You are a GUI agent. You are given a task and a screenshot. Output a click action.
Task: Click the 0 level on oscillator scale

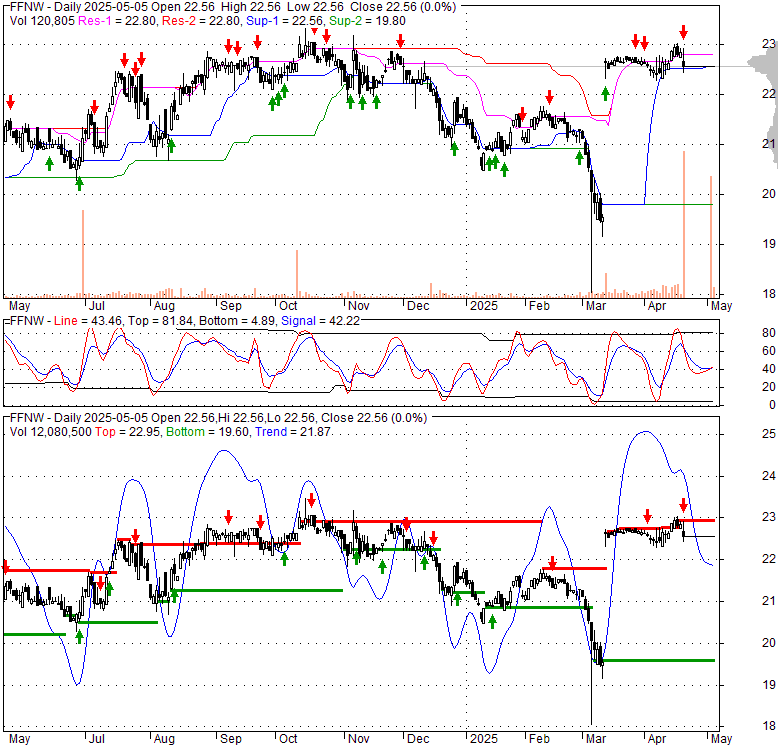[x=773, y=405]
